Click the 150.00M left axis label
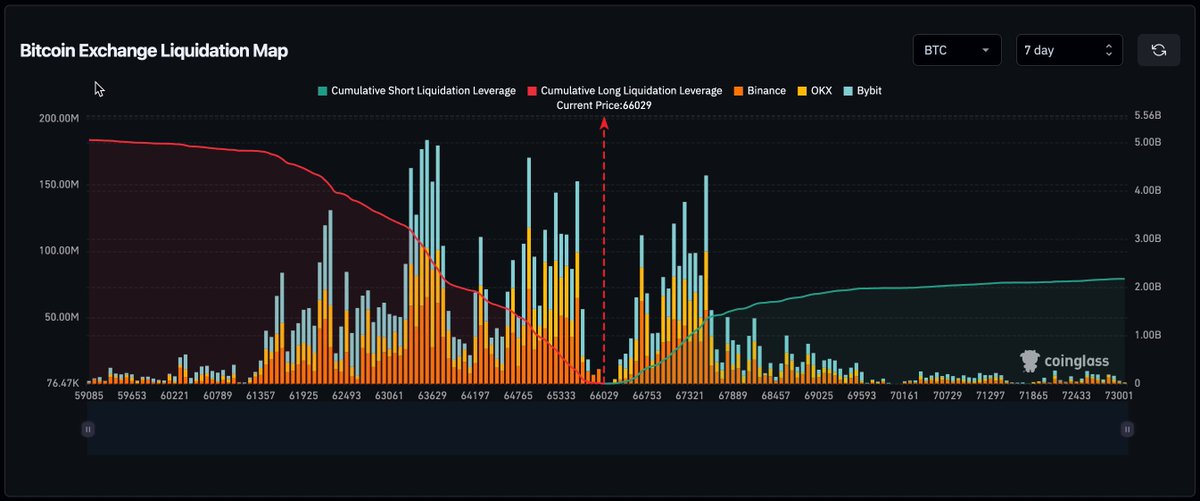Viewport: 1200px width, 501px height. [x=59, y=185]
